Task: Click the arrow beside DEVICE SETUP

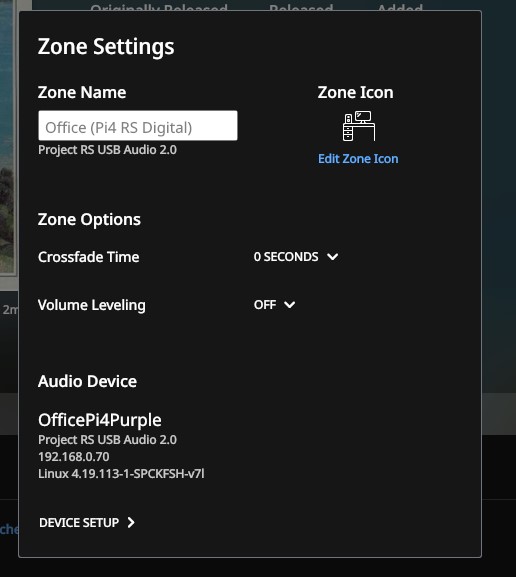Action: (x=131, y=523)
